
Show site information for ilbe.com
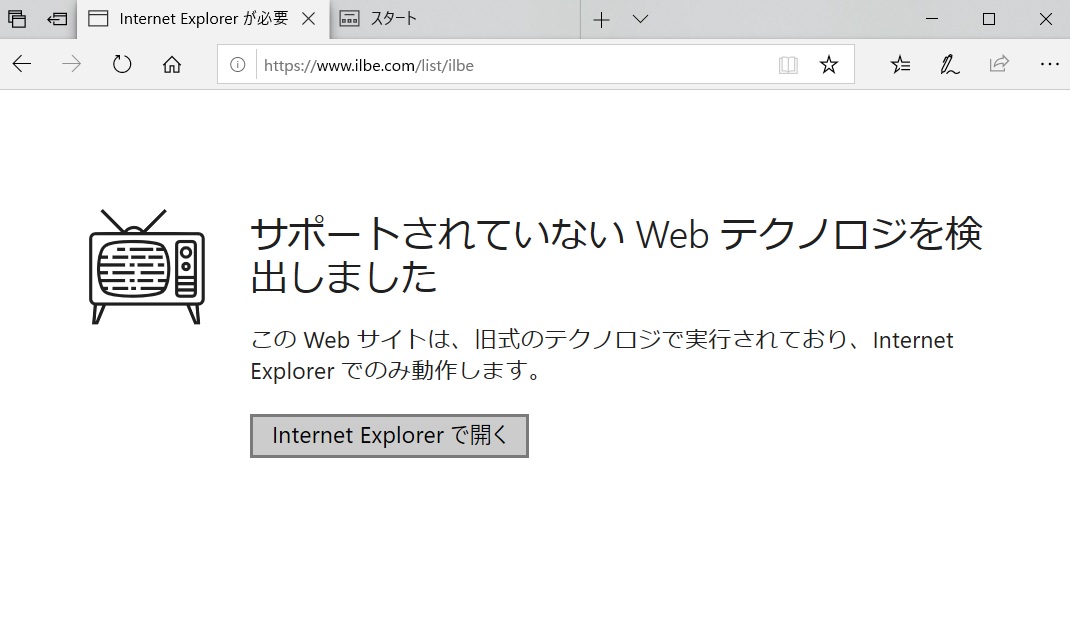click(x=238, y=65)
